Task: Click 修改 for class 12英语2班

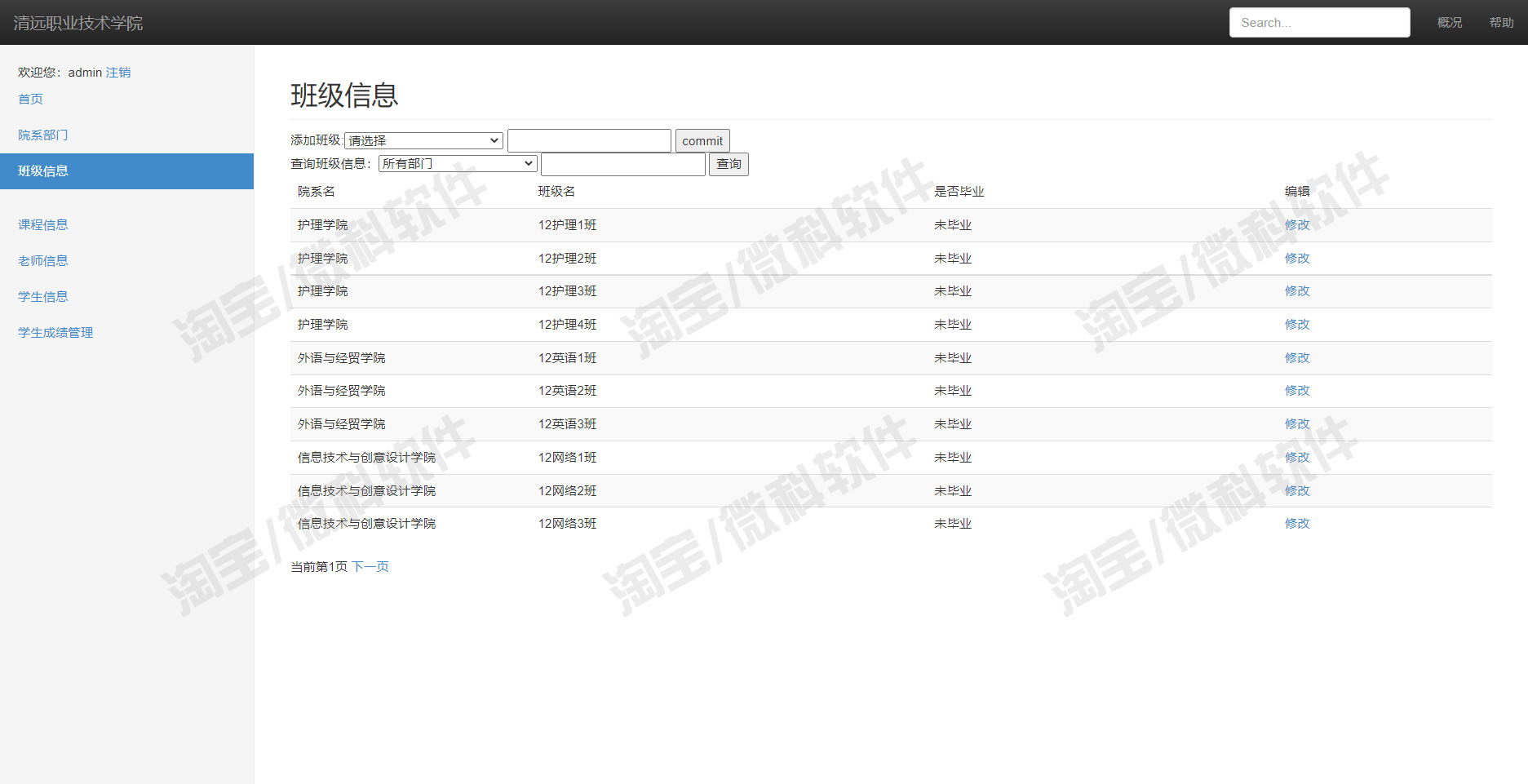Action: (x=1297, y=391)
